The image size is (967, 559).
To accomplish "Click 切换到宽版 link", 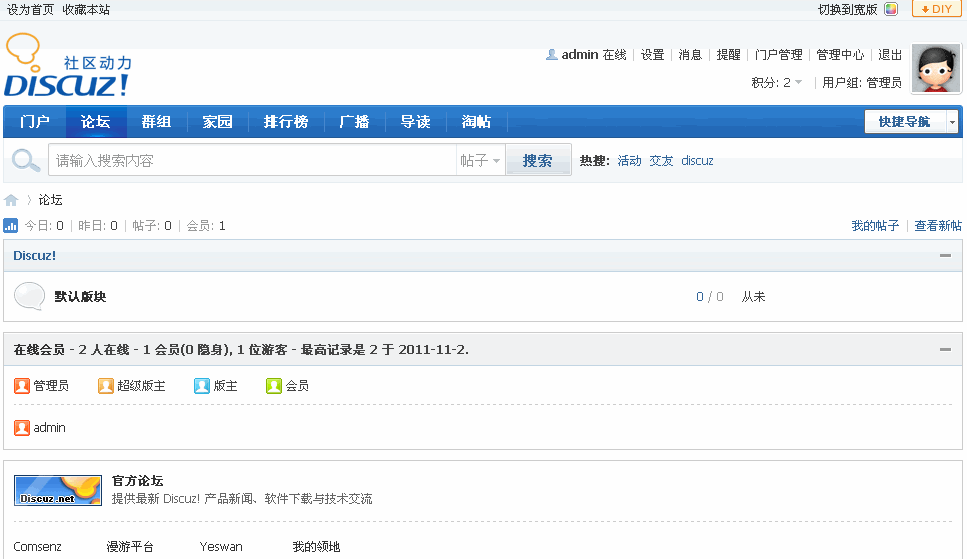I will (848, 9).
